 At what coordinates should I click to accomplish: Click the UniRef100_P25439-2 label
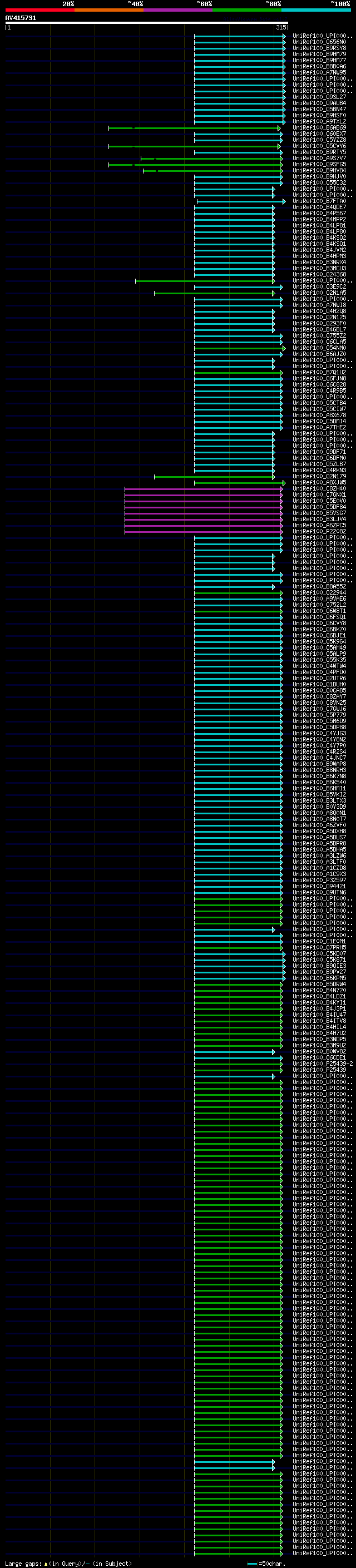[323, 1064]
